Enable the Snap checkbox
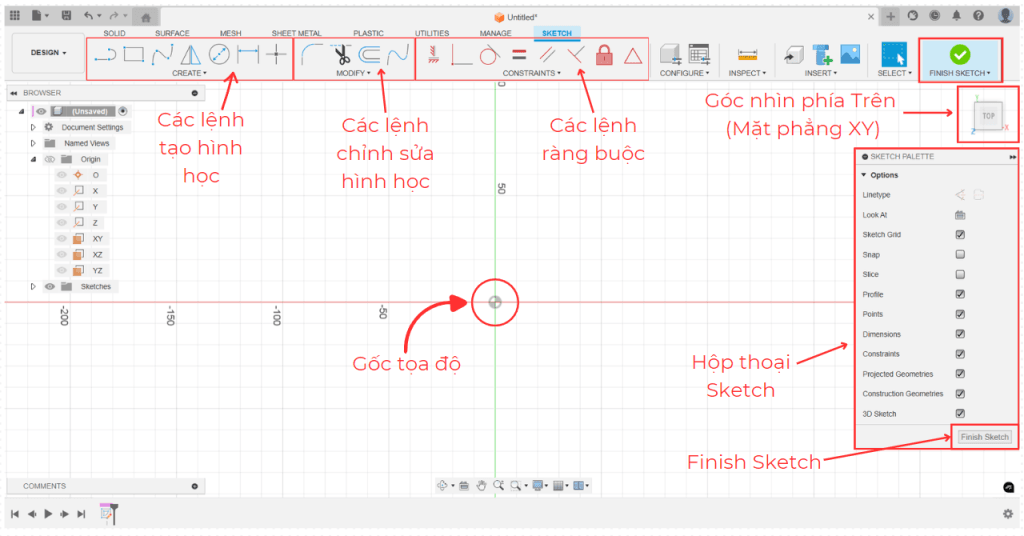 click(x=960, y=255)
